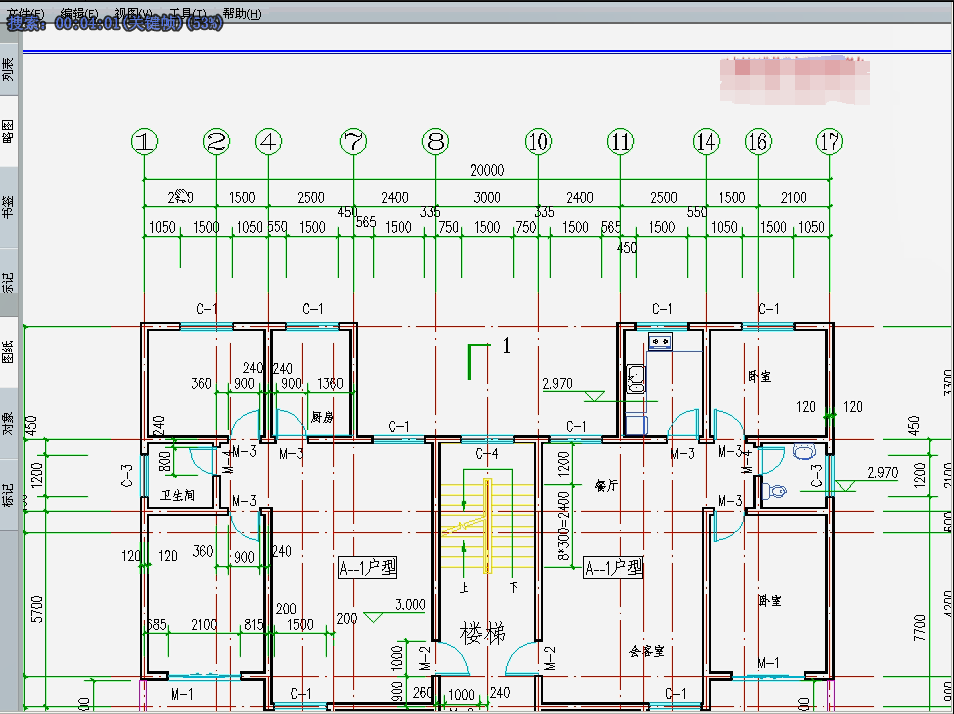Open the 帮助(H) menu
This screenshot has height=714, width=954.
pyautogui.click(x=242, y=13)
